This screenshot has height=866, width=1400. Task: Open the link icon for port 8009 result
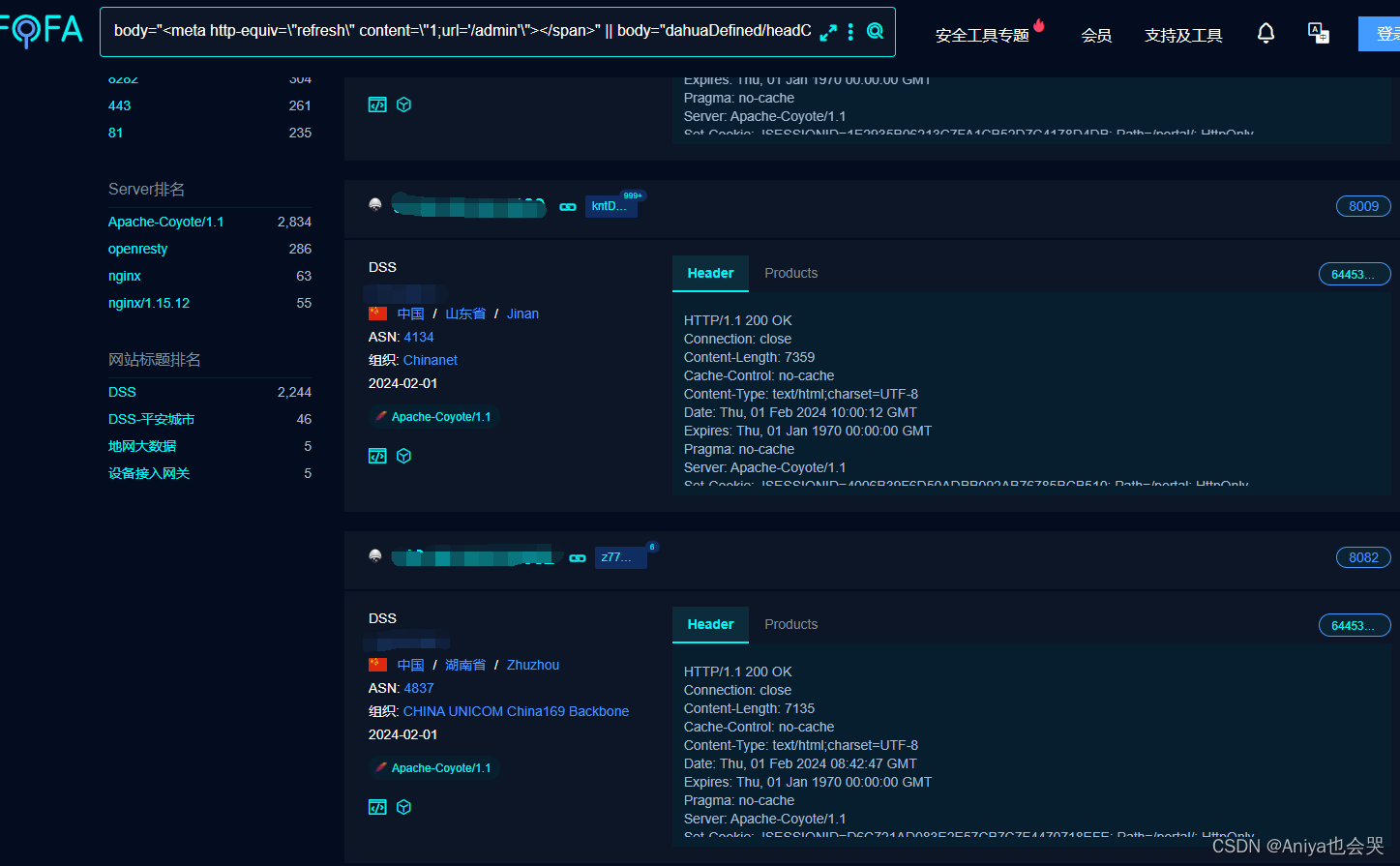568,207
